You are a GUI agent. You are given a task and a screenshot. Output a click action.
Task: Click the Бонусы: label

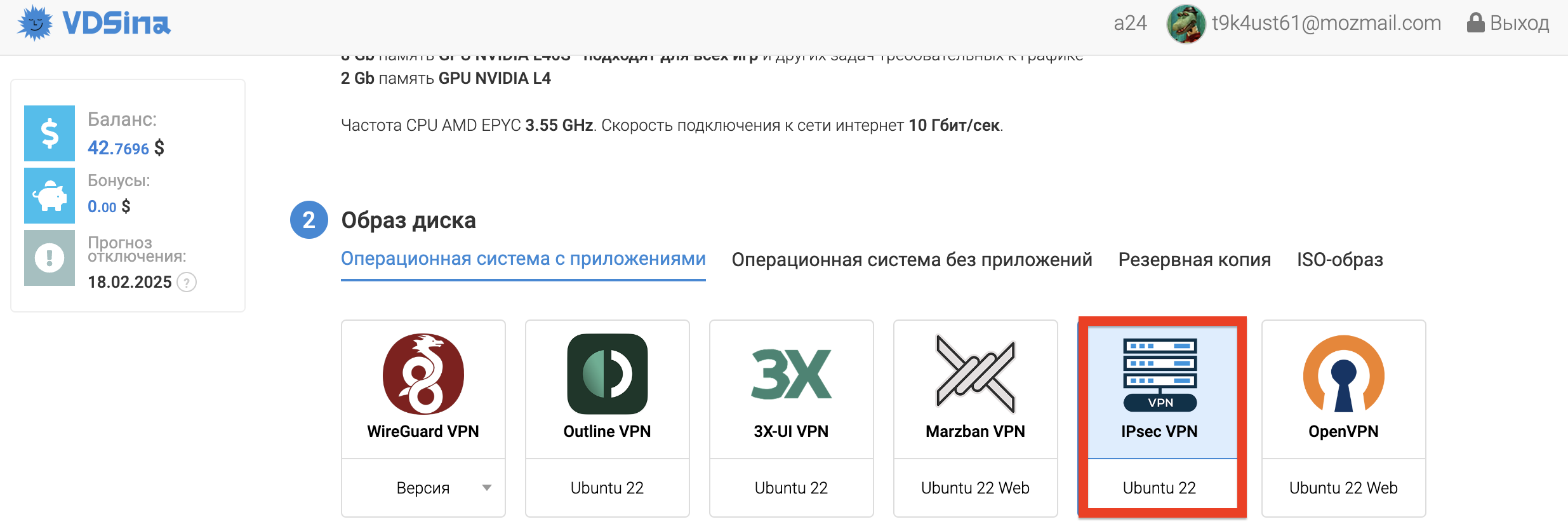pyautogui.click(x=119, y=180)
